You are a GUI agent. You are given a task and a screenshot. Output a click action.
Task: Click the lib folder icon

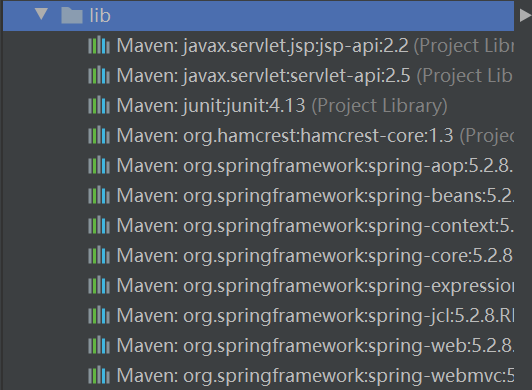(x=72, y=16)
